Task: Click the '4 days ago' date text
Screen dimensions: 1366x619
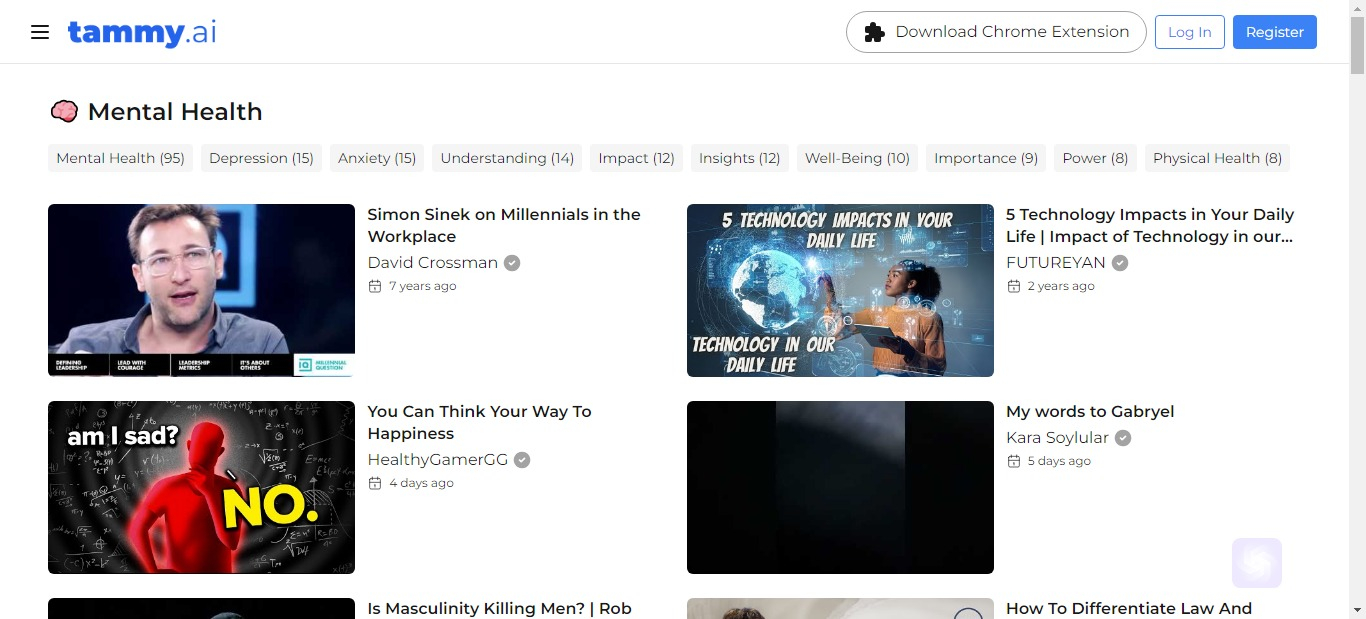Action: point(421,483)
